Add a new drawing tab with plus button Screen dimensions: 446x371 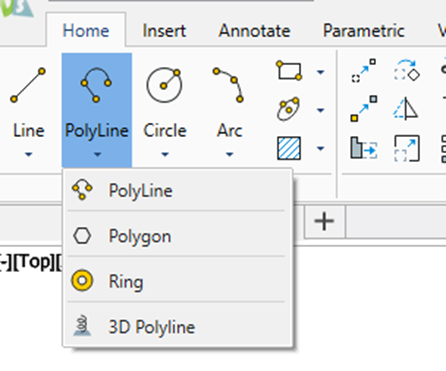click(x=324, y=221)
